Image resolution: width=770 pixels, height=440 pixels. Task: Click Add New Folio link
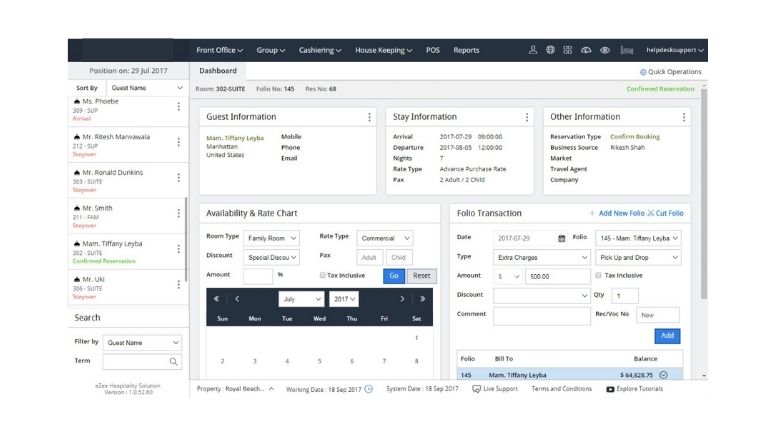point(617,213)
